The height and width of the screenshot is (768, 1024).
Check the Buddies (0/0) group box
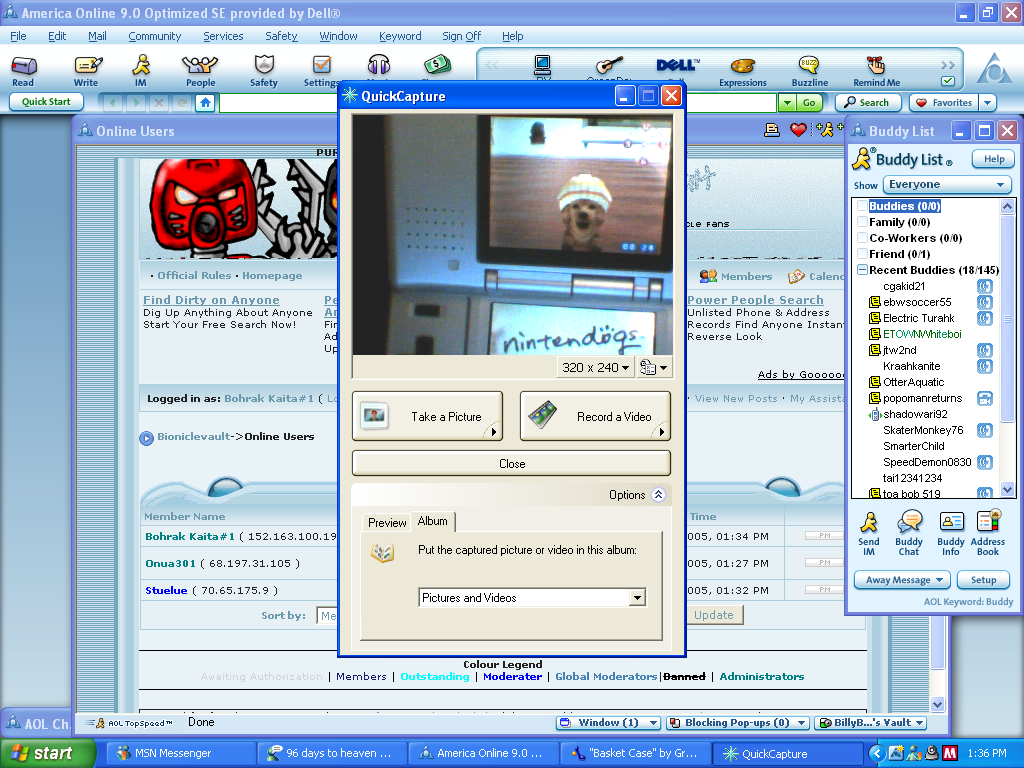(860, 206)
